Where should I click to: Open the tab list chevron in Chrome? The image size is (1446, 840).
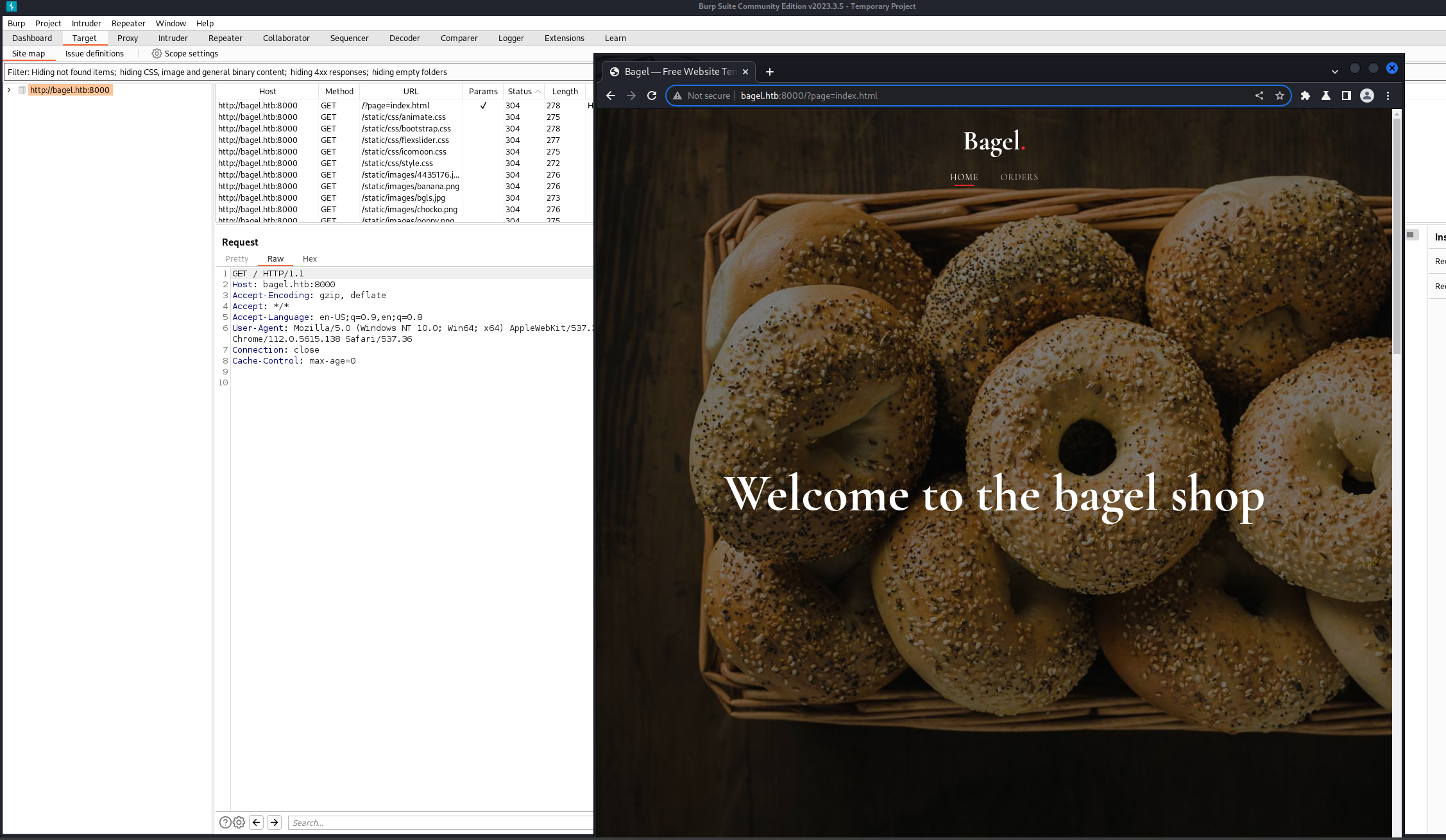pos(1334,71)
